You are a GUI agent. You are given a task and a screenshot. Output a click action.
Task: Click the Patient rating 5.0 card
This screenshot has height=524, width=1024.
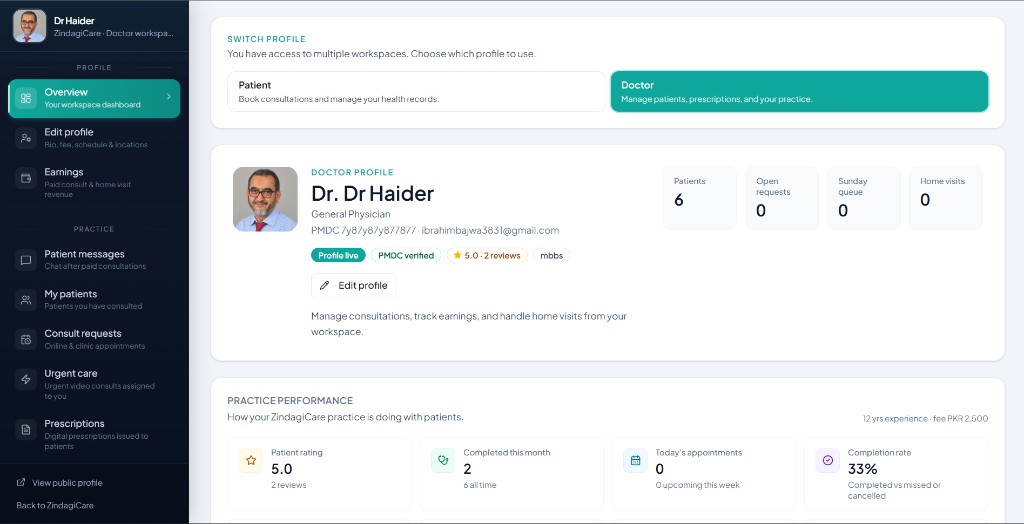(x=319, y=474)
